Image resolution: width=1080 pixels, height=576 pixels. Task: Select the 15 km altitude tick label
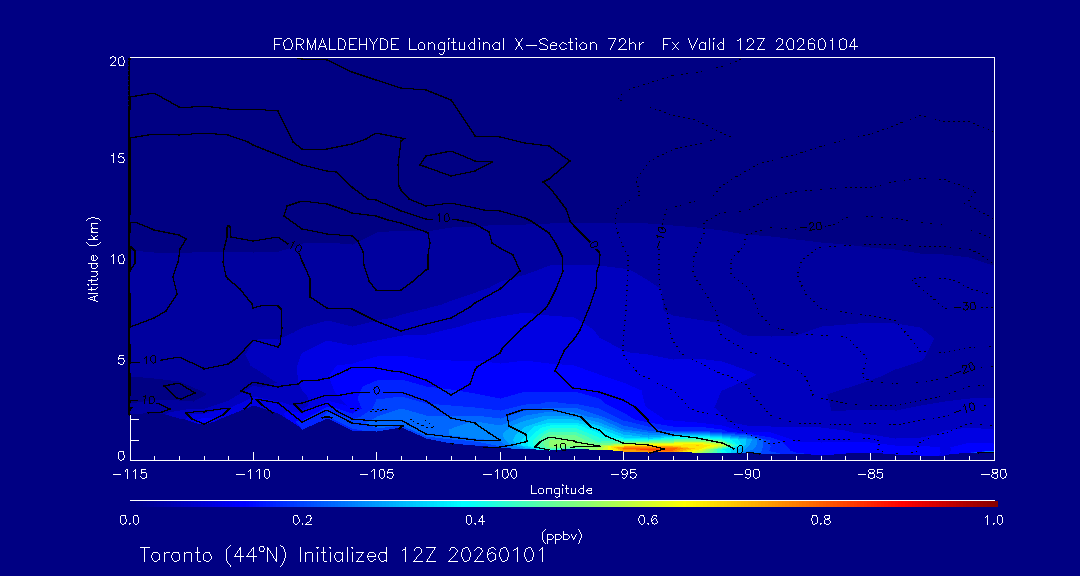pos(116,160)
